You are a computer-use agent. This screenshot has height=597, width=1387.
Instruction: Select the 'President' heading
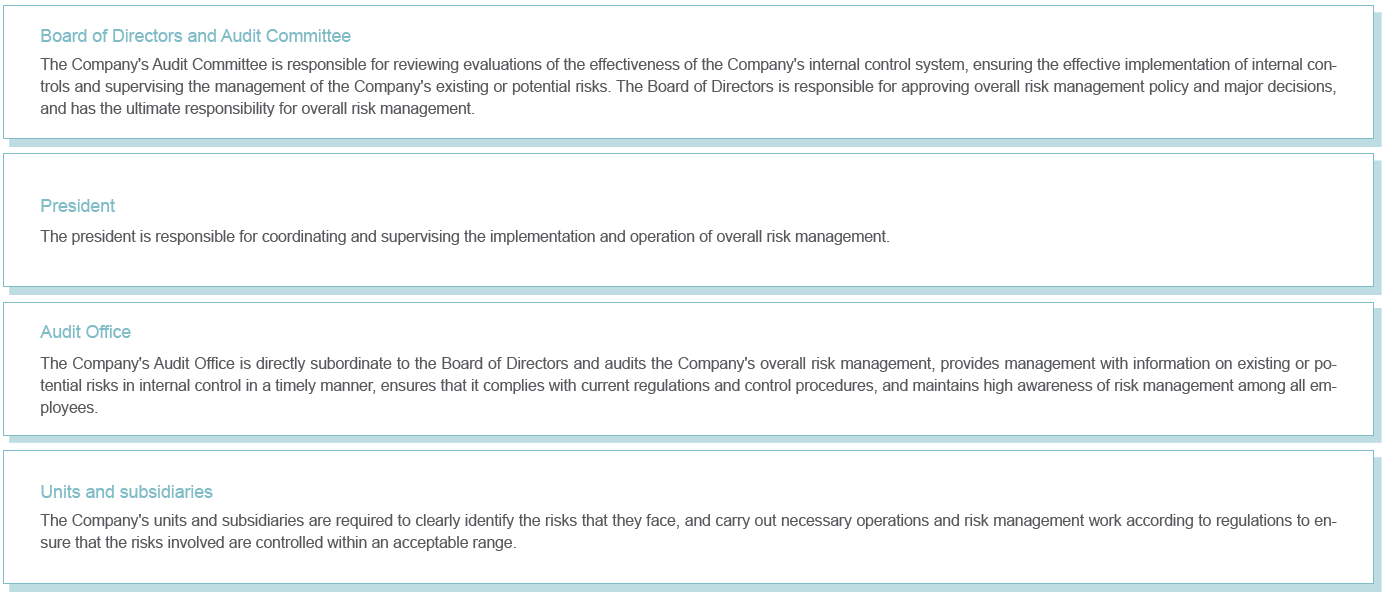(x=77, y=206)
